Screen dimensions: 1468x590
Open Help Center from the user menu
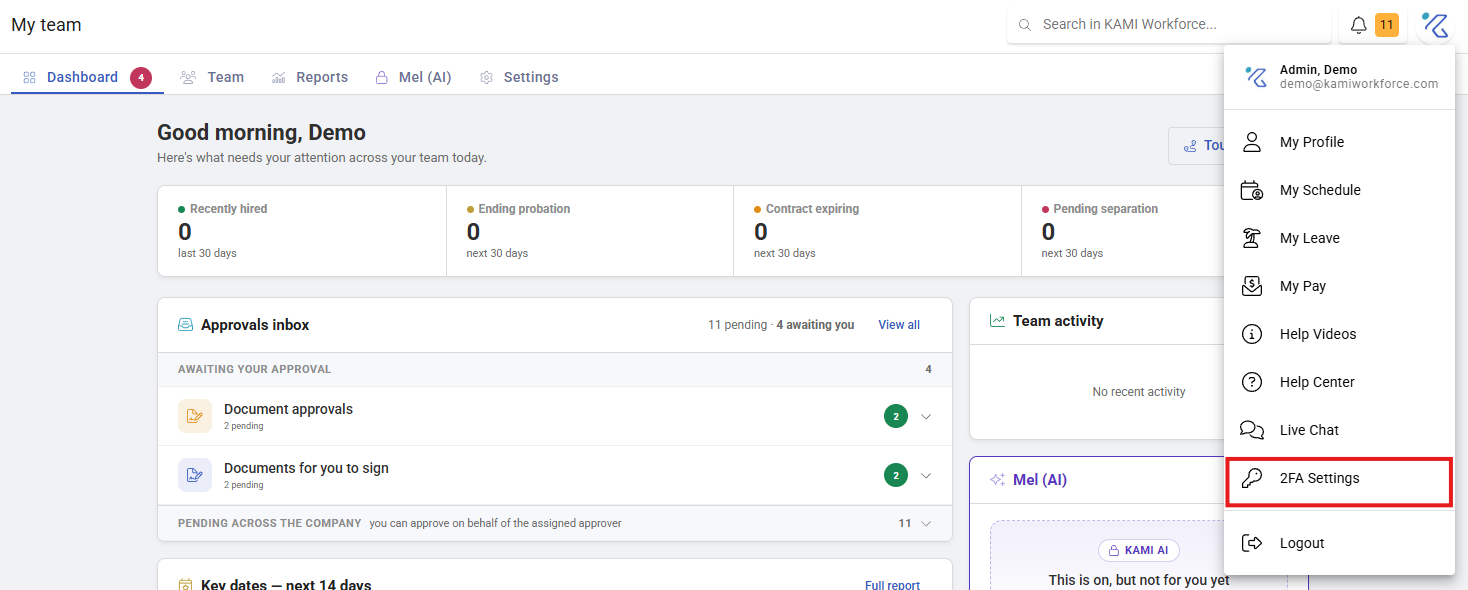[1339, 382]
